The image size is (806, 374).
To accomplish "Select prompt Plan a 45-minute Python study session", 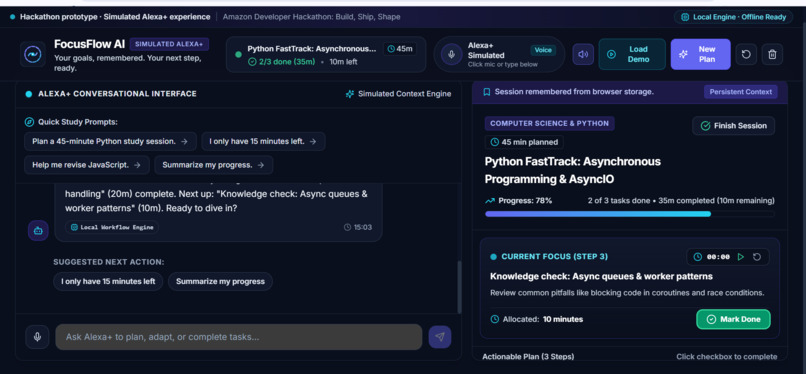I will (110, 141).
